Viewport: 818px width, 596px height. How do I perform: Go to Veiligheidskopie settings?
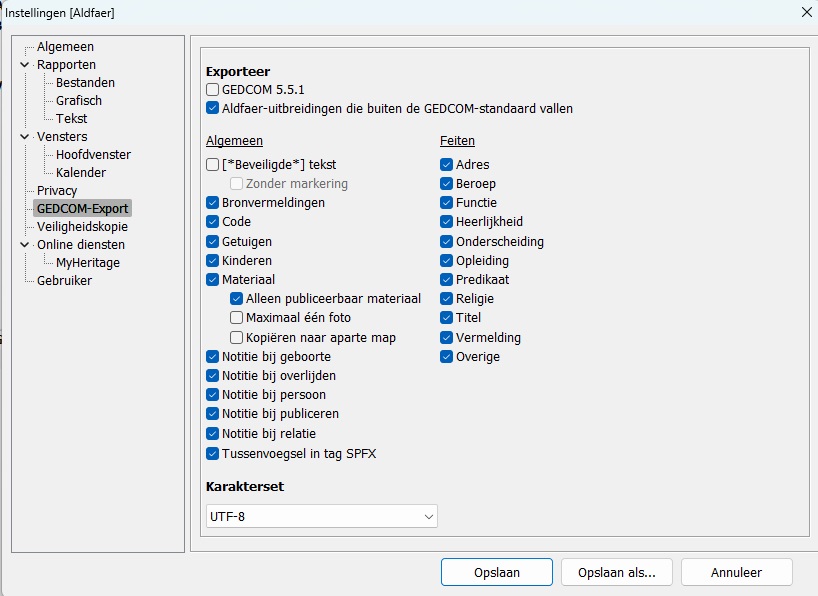click(x=82, y=227)
